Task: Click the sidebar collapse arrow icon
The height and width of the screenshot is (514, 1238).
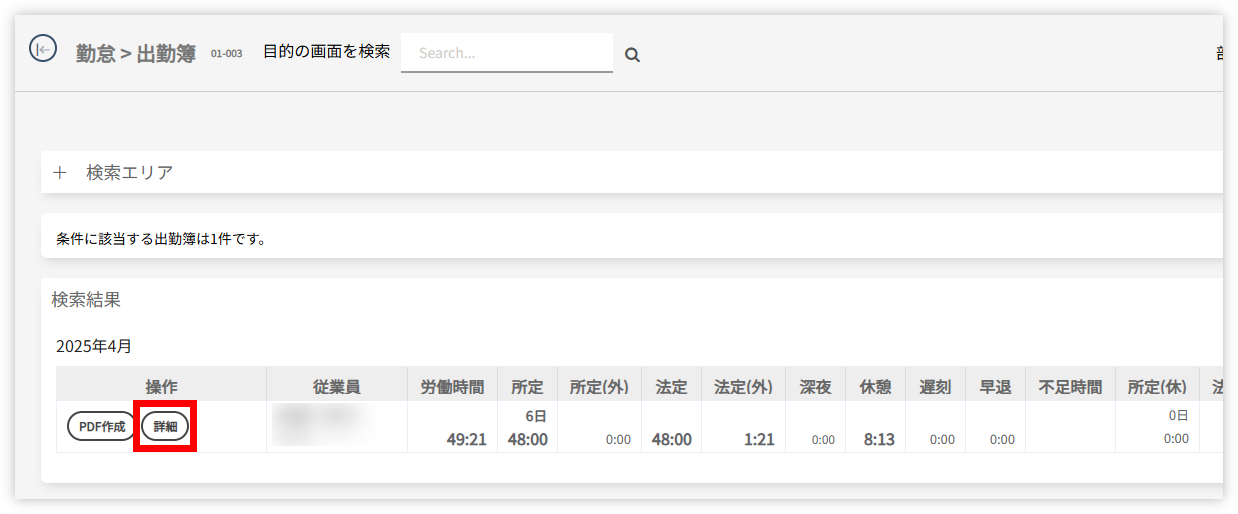Action: pos(43,49)
